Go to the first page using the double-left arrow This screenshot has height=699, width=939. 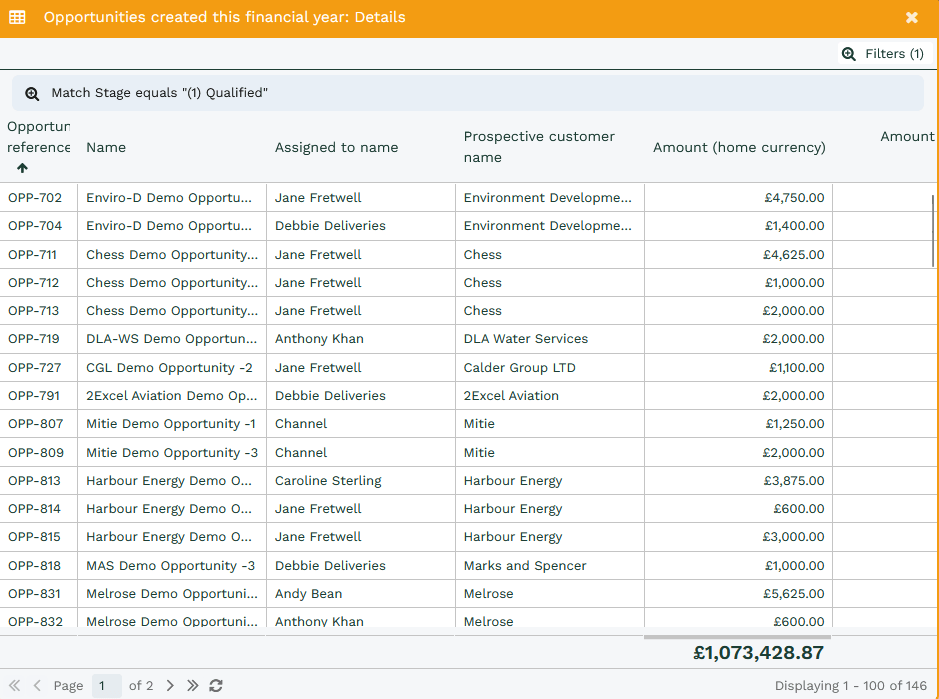pyautogui.click(x=15, y=686)
